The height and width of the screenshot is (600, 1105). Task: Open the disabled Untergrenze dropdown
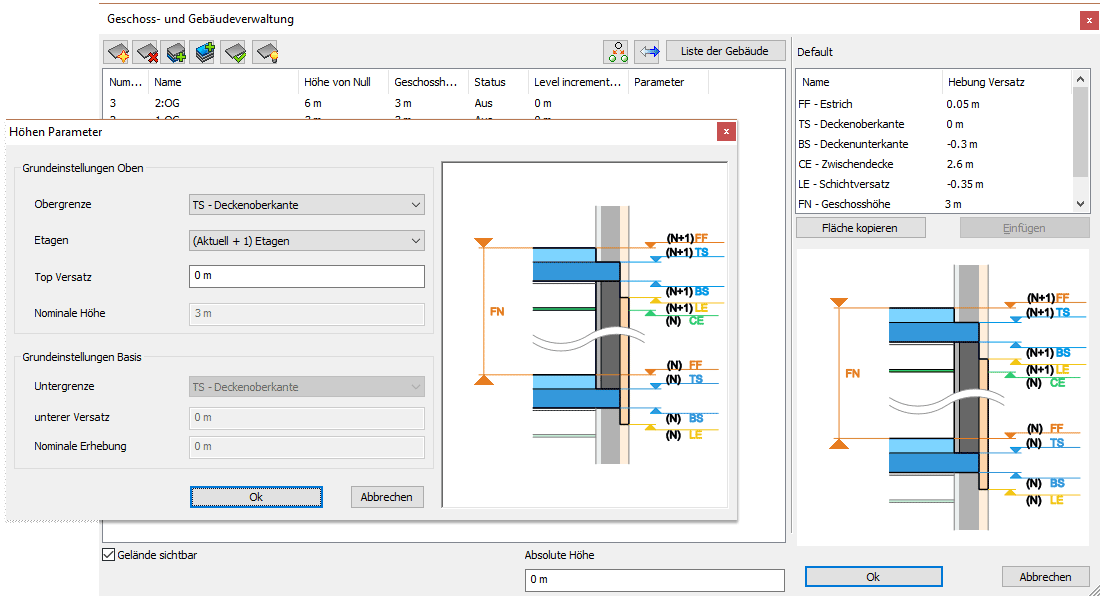(x=307, y=386)
